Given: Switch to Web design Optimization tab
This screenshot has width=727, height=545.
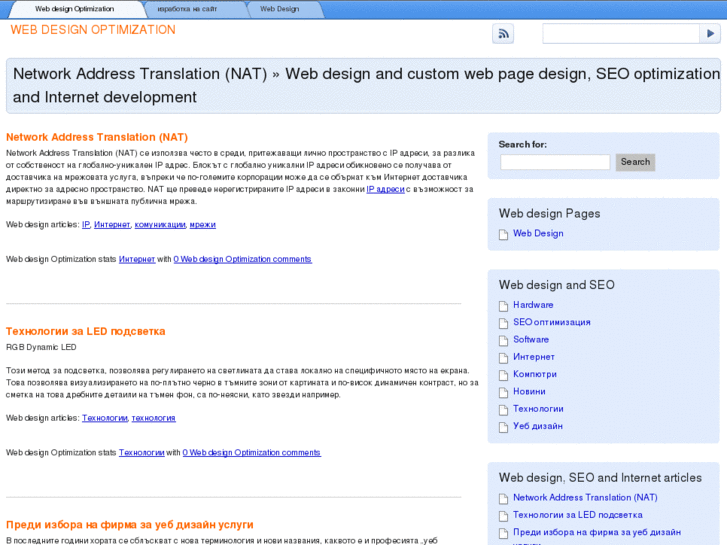Looking at the screenshot, I should (75, 9).
